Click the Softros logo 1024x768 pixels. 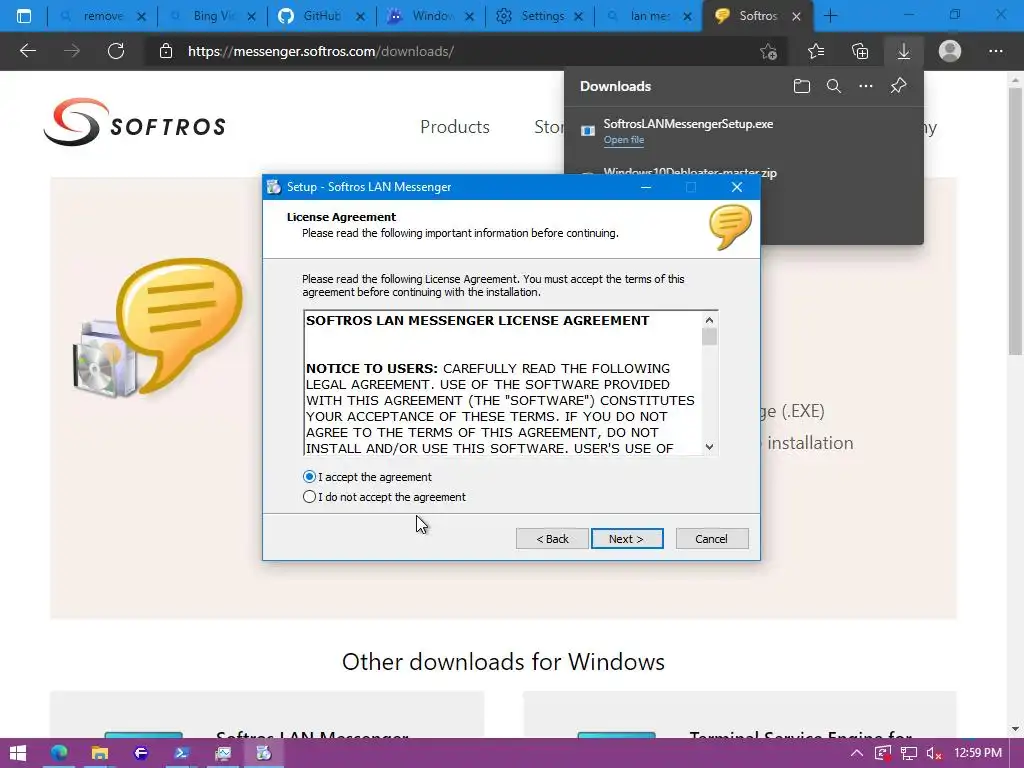[x=135, y=122]
